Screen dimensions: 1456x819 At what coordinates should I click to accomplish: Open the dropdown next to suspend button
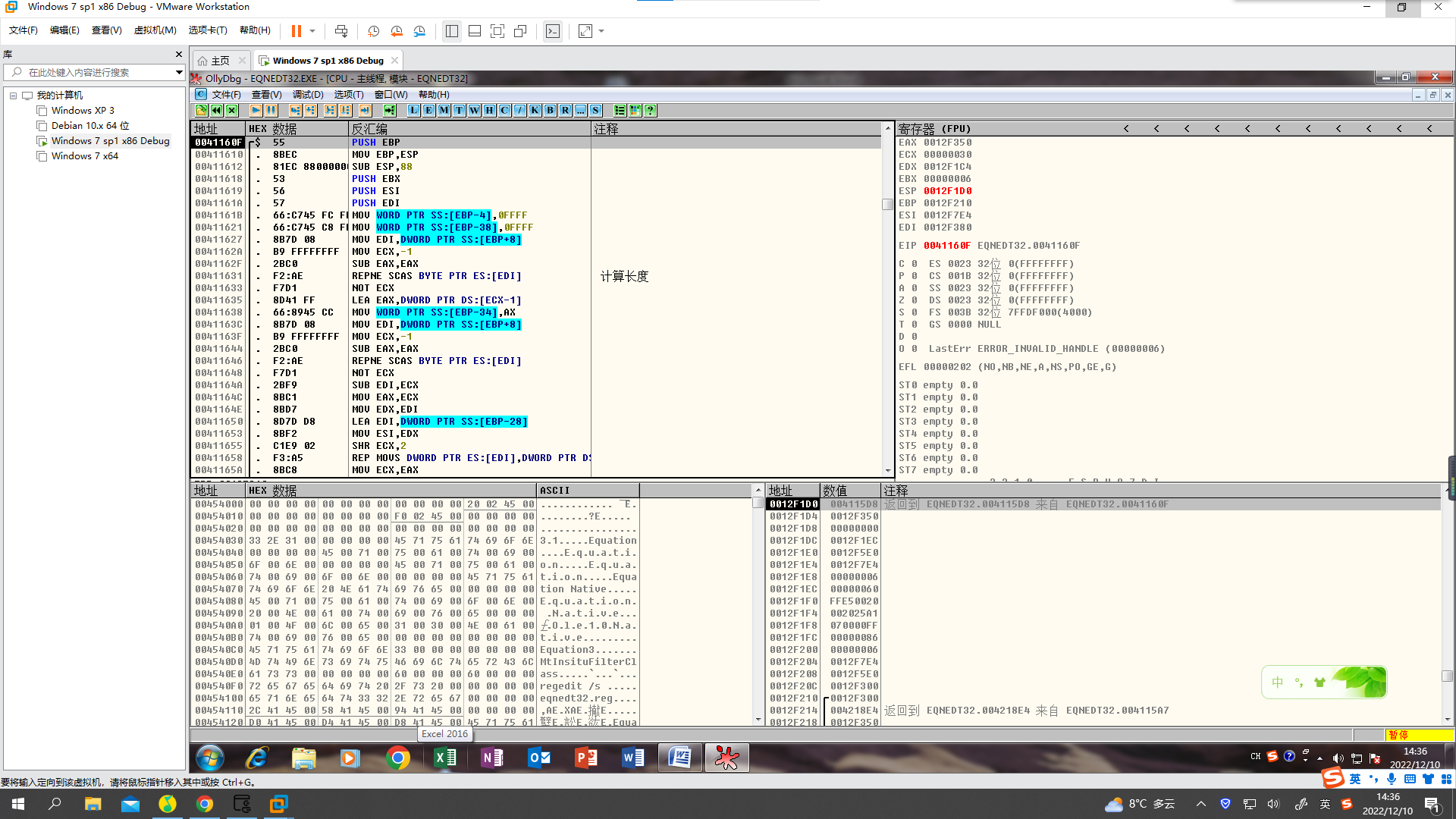312,31
